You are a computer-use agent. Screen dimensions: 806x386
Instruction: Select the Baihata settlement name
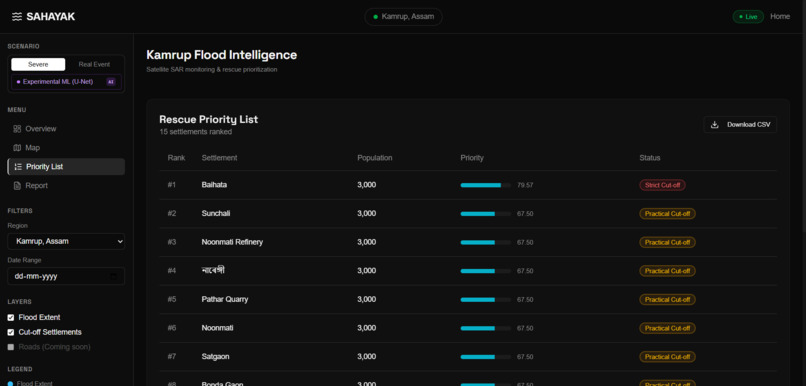214,185
